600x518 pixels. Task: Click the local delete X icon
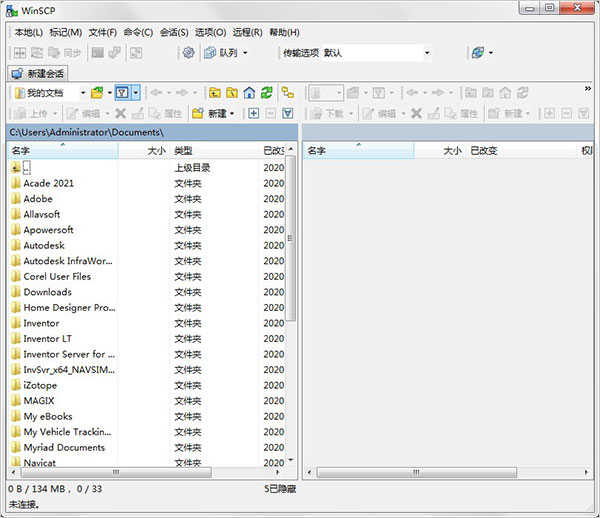point(121,113)
